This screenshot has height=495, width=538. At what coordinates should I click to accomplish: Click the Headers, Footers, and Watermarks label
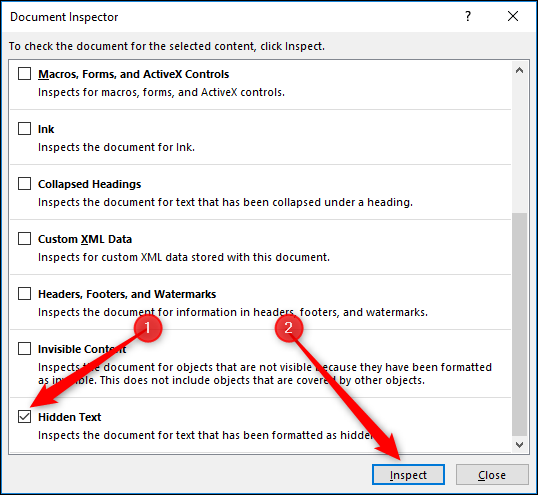click(127, 294)
